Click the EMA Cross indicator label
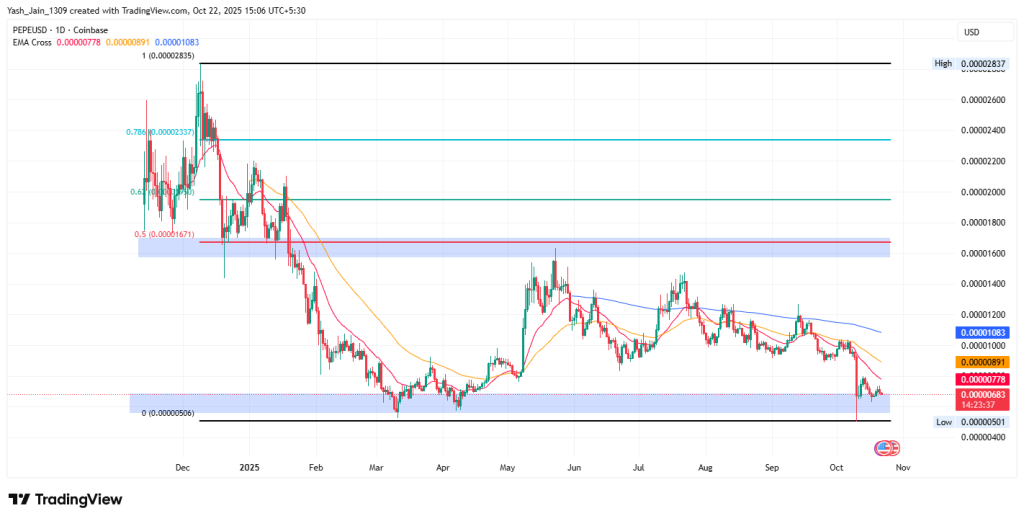Image resolution: width=1024 pixels, height=521 pixels. (30, 43)
